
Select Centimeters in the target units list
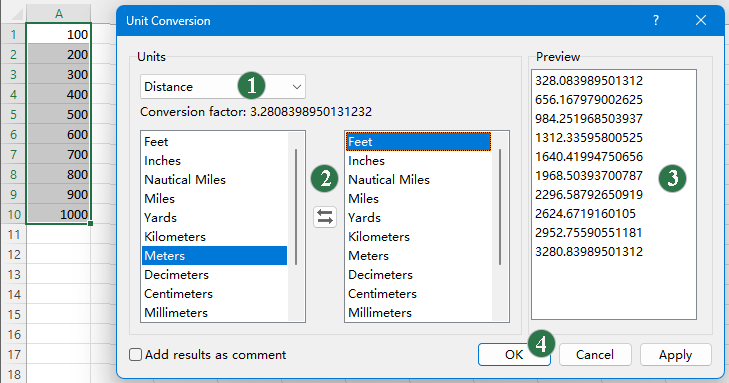[418, 294]
